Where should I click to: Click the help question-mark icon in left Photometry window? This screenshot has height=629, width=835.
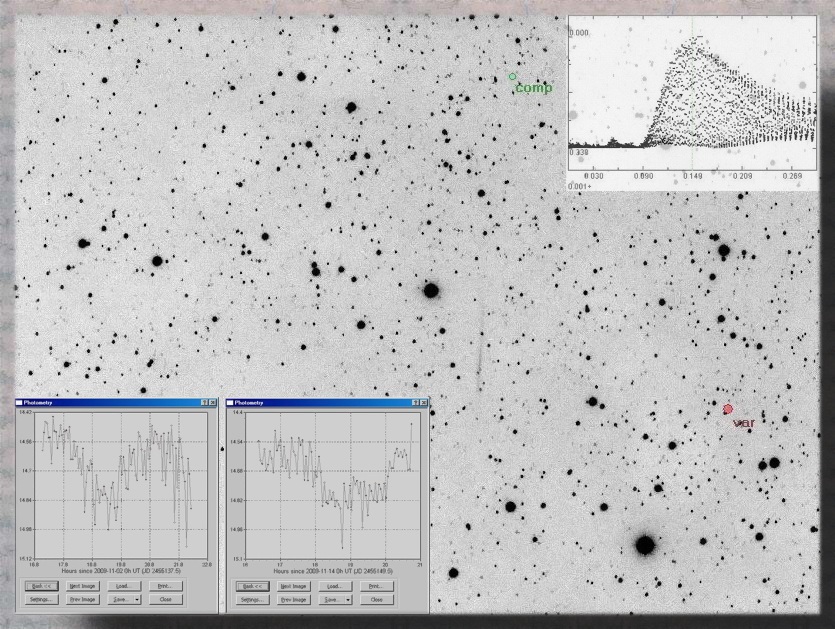(204, 402)
